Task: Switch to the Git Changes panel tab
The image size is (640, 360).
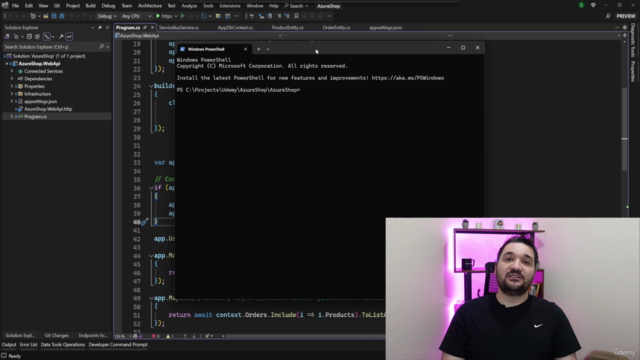Action: pyautogui.click(x=56, y=336)
